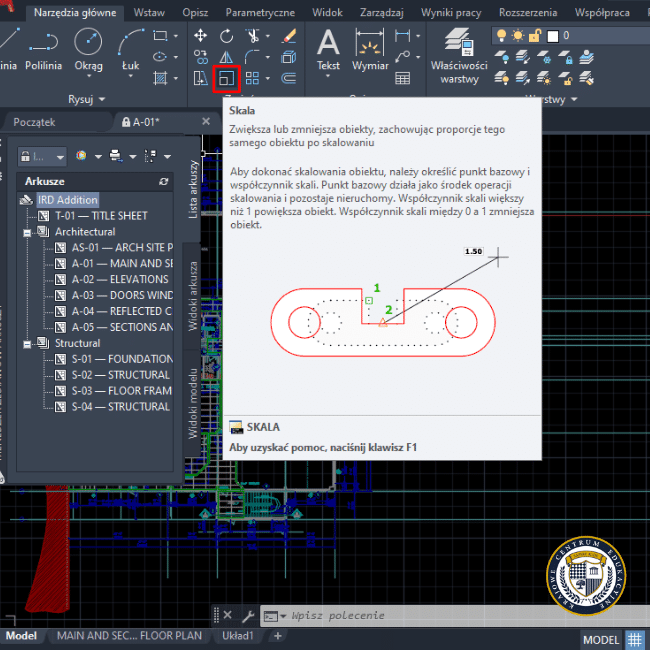Select the Tekst (text) tool
Viewport: 650px width, 650px height.
point(328,50)
